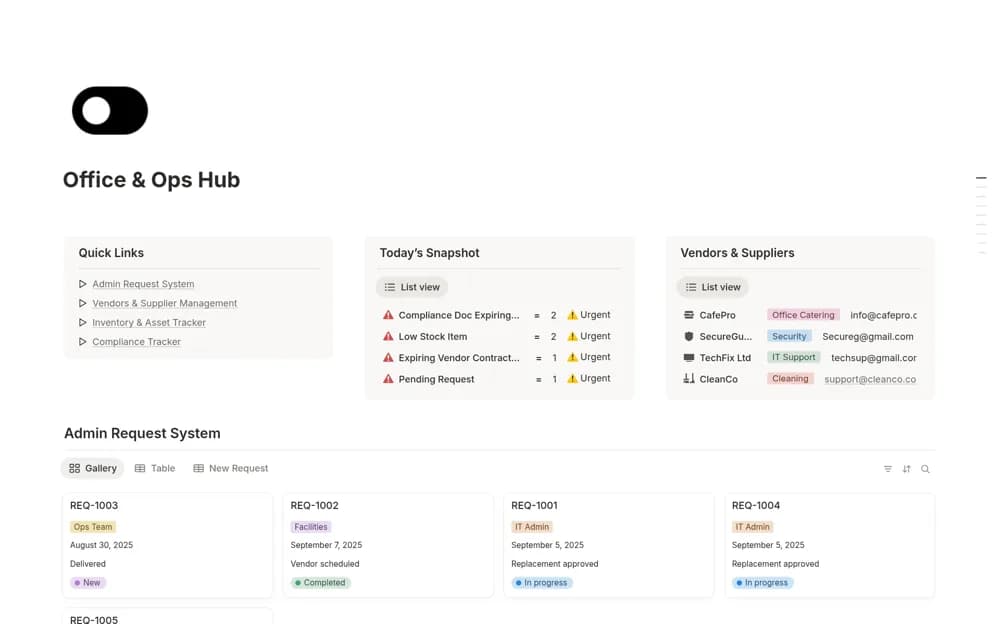The image size is (1000, 624).
Task: Click the cleaning icon next to CleanCo
Action: (x=689, y=378)
